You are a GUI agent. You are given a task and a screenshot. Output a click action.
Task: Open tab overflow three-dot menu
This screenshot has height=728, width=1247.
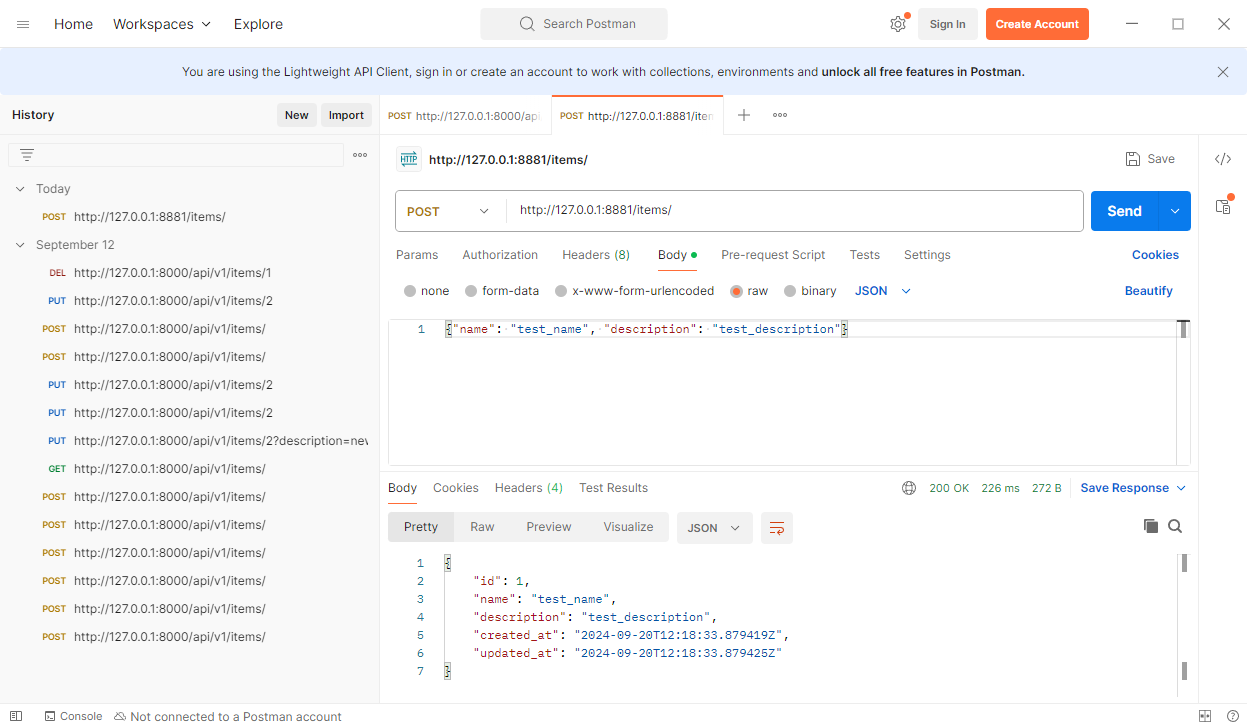[x=780, y=115]
